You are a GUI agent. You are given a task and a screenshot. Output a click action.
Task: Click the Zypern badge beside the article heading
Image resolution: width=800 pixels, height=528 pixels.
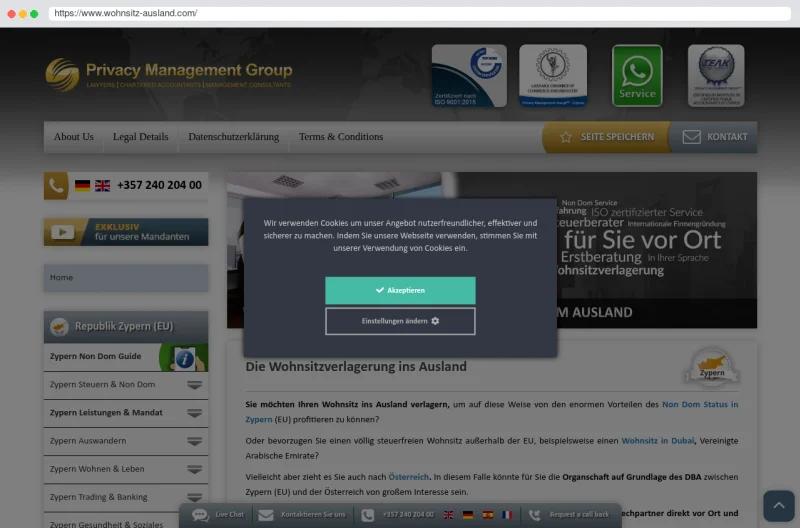click(712, 366)
